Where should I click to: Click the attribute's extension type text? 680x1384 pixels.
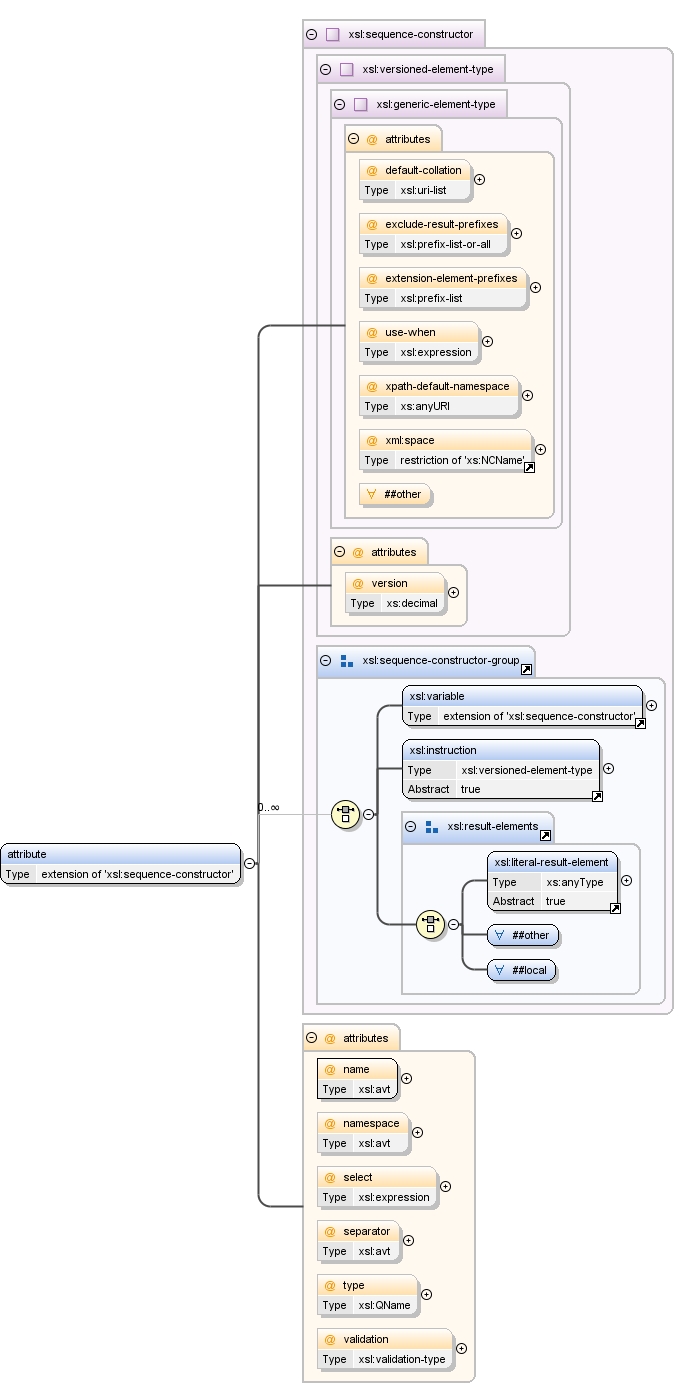138,874
